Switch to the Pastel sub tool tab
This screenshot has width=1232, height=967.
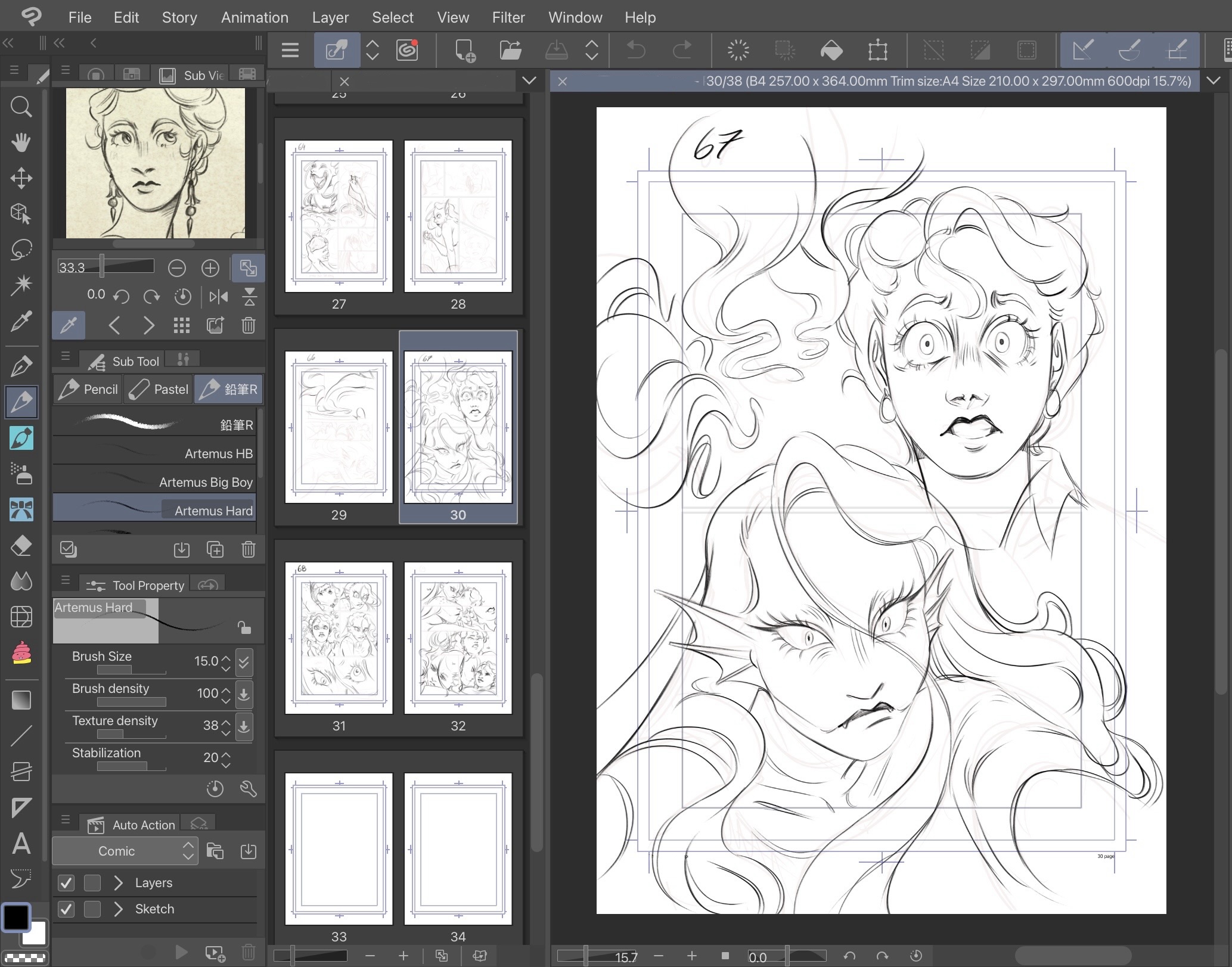click(159, 390)
